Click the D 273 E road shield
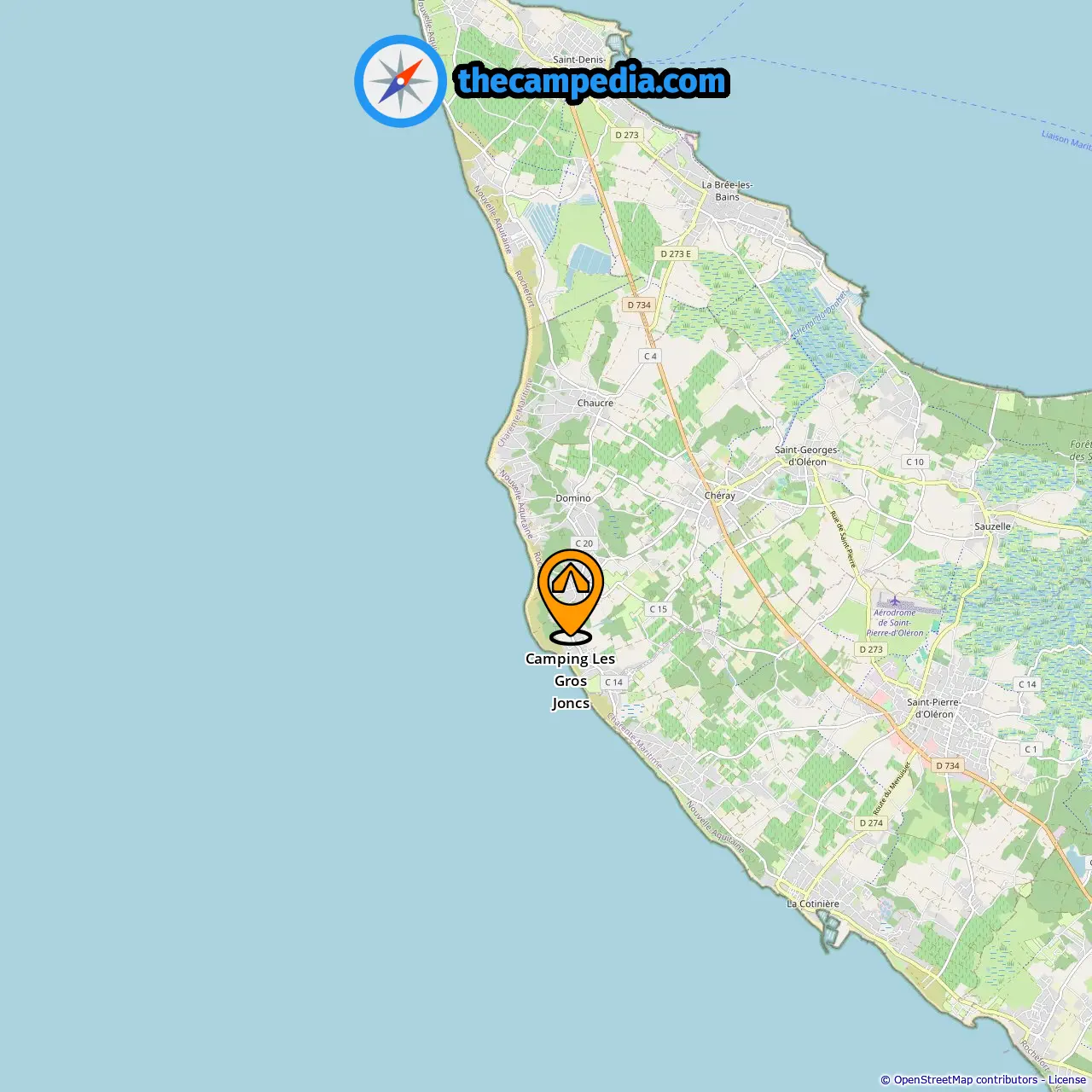Viewport: 1092px width, 1092px height. pos(677,253)
